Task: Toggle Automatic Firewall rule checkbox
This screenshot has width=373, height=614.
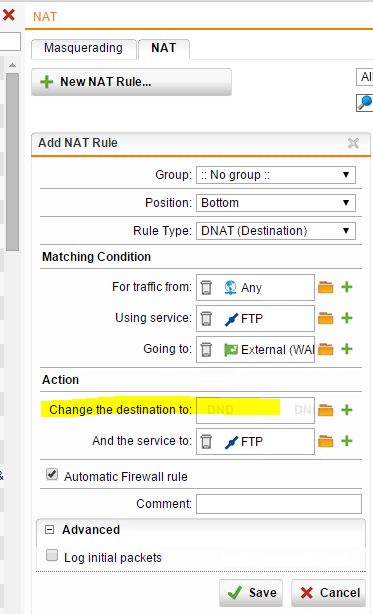Action: [52, 474]
